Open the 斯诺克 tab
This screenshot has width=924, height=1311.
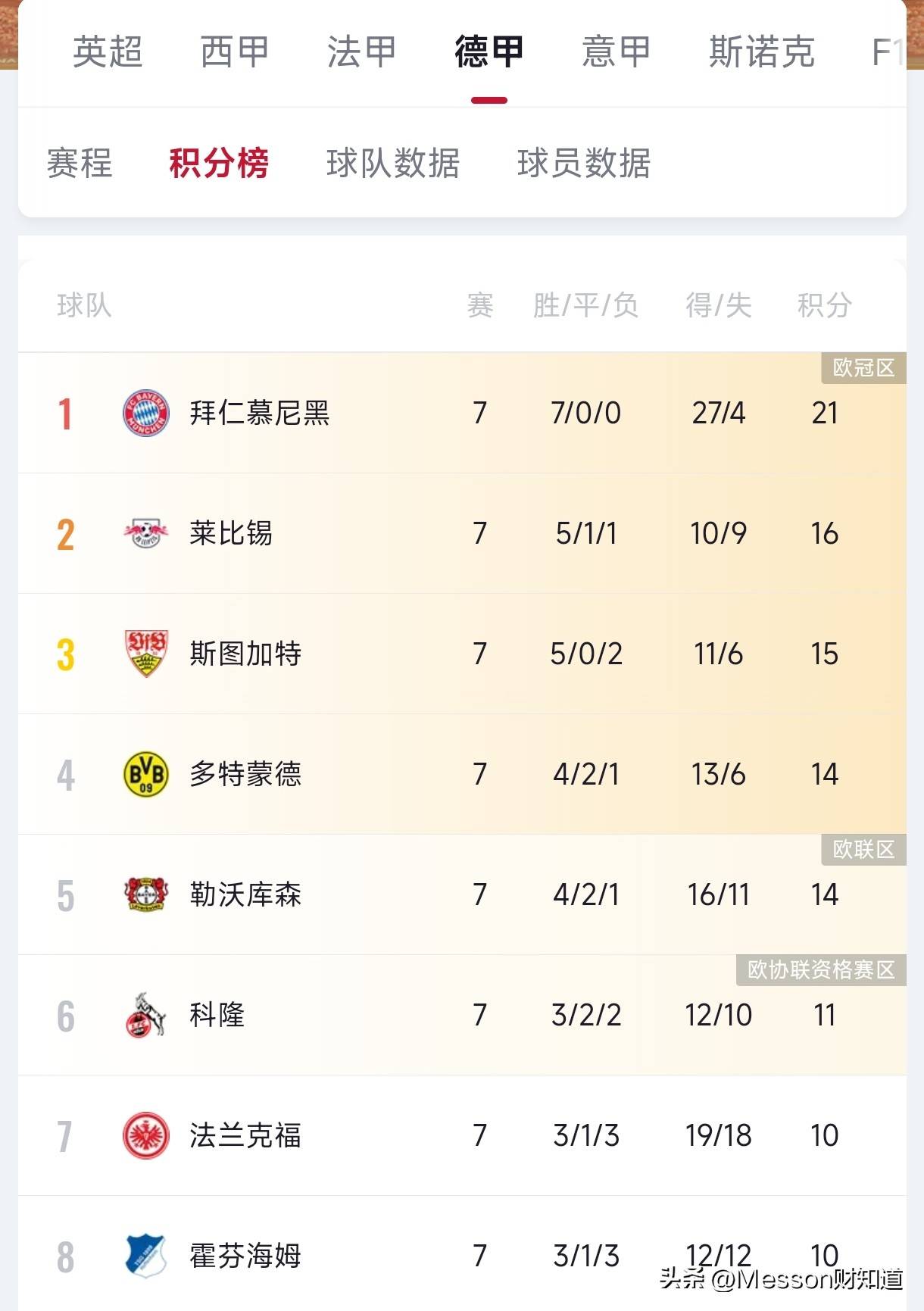pyautogui.click(x=762, y=52)
